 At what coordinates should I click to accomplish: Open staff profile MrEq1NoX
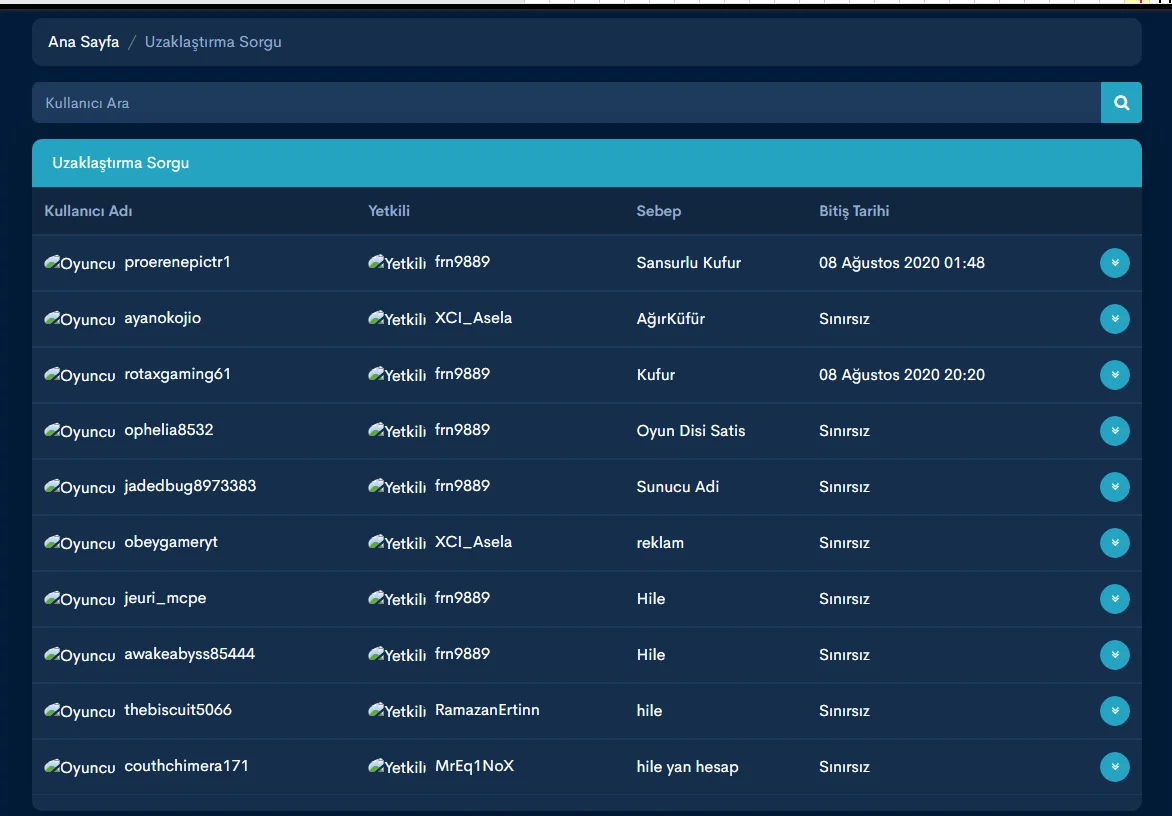click(x=475, y=766)
